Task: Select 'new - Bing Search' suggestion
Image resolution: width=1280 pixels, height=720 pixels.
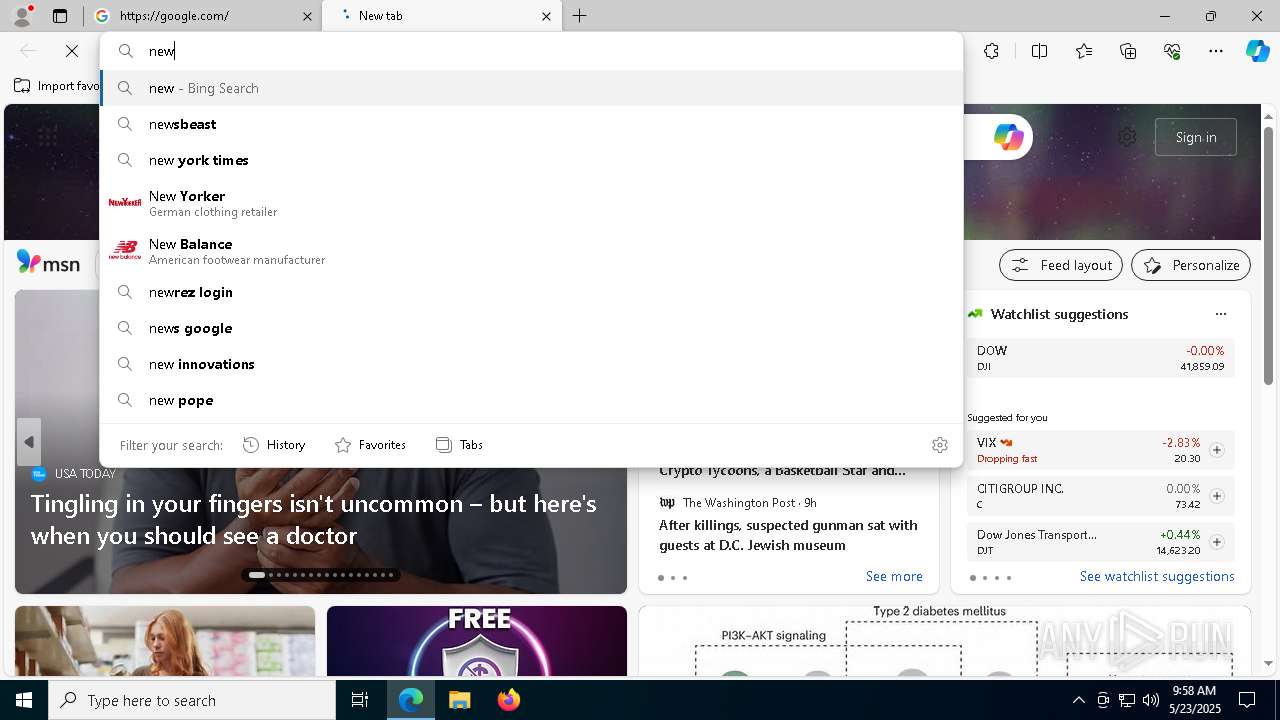Action: point(532,88)
